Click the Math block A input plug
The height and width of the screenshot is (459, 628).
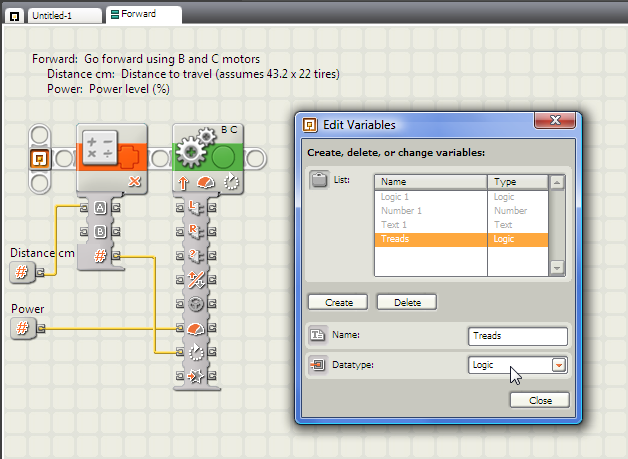[100, 207]
